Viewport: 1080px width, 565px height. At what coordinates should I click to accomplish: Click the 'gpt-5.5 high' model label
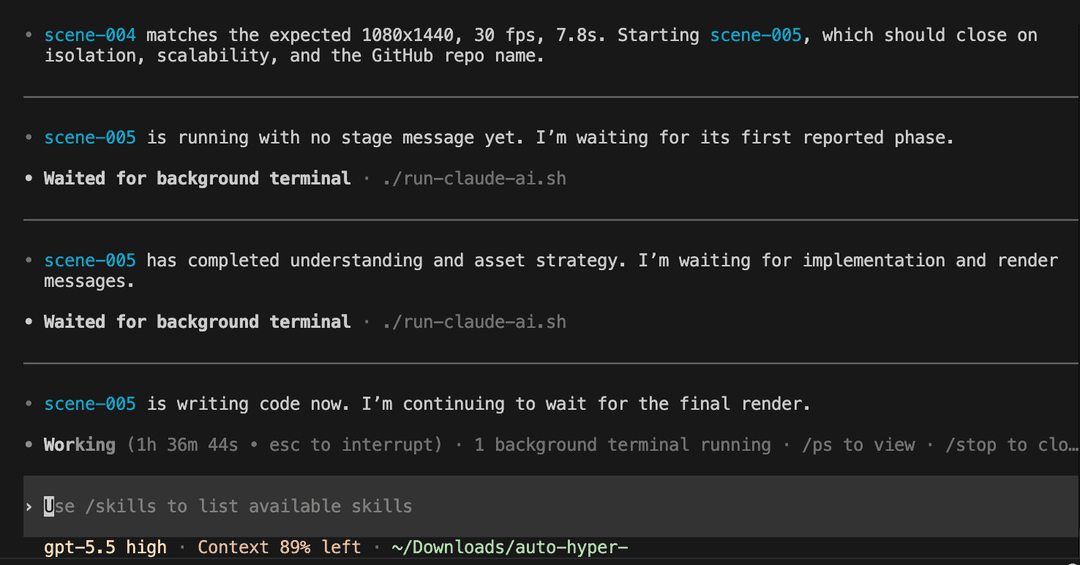click(x=105, y=547)
